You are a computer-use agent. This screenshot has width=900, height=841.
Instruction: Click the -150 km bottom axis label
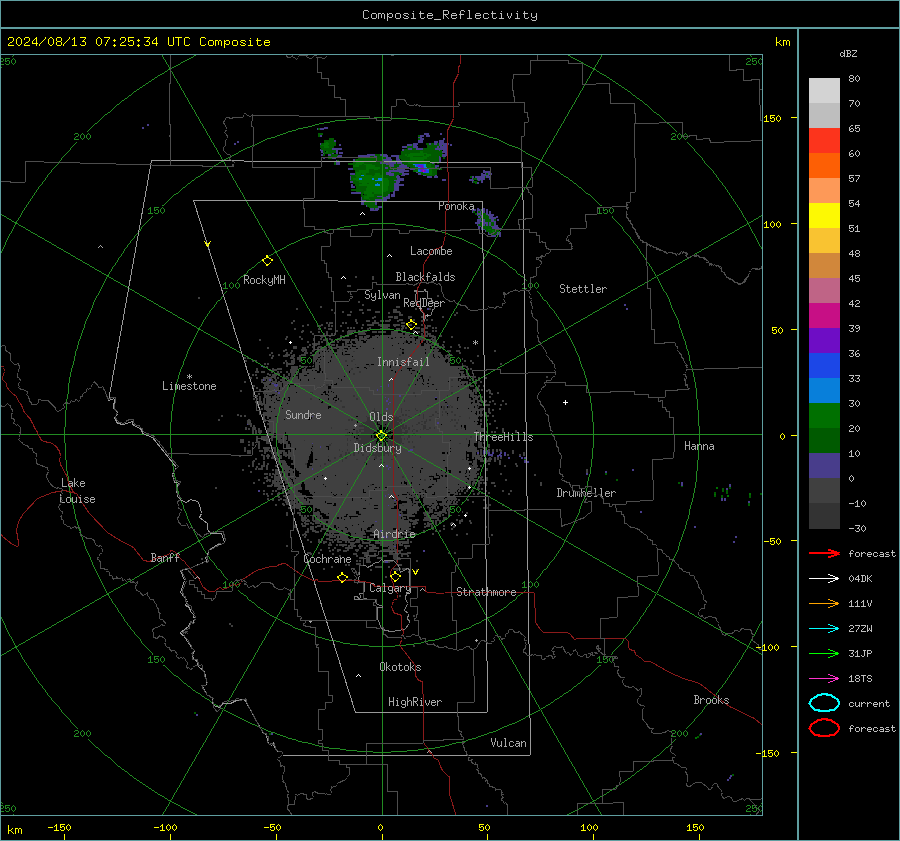point(59,827)
